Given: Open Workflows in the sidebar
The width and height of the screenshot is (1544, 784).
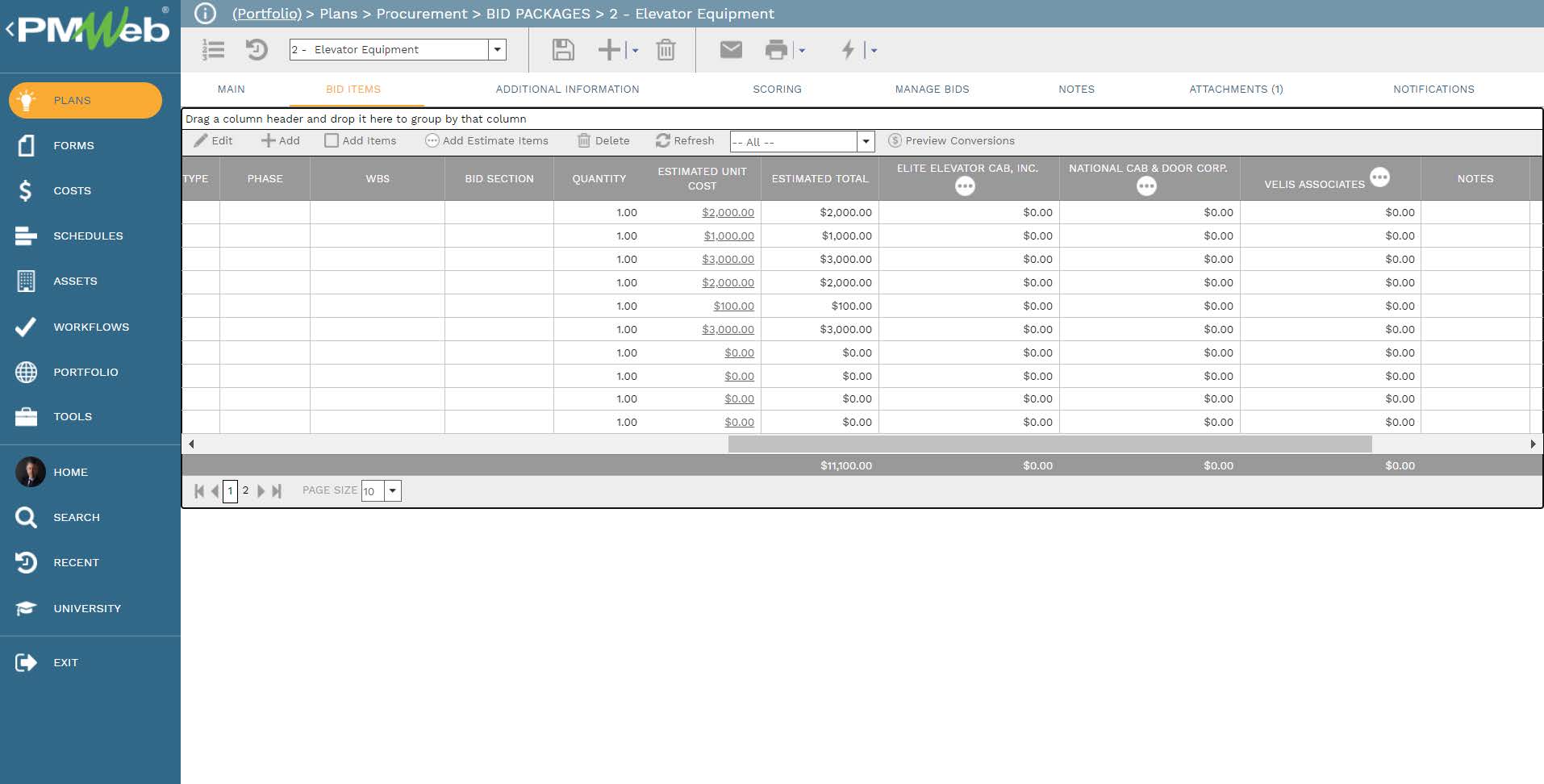Looking at the screenshot, I should (90, 327).
